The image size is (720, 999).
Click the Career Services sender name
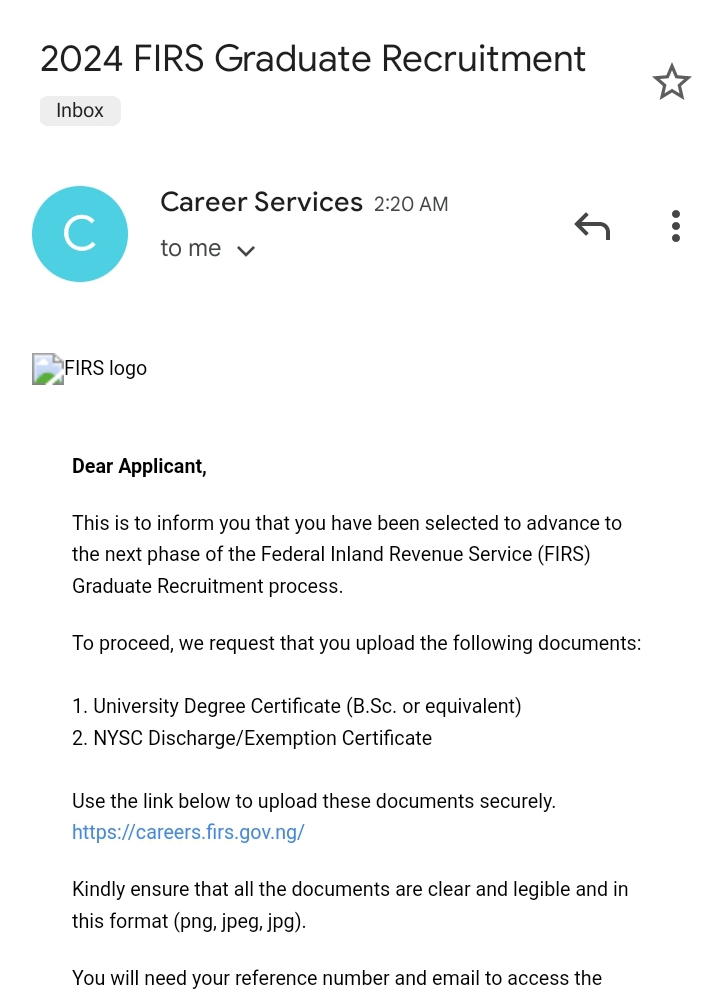[x=261, y=202]
